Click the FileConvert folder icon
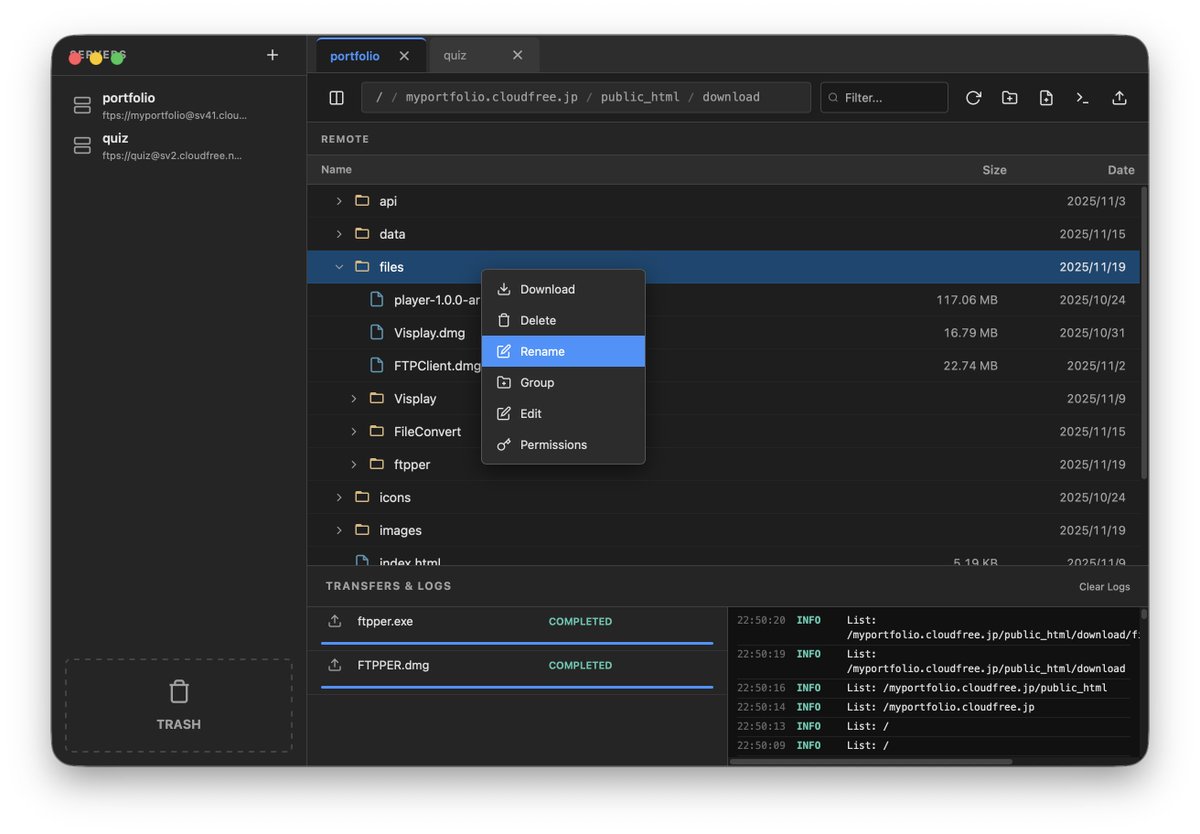This screenshot has height=834, width=1200. pyautogui.click(x=377, y=431)
